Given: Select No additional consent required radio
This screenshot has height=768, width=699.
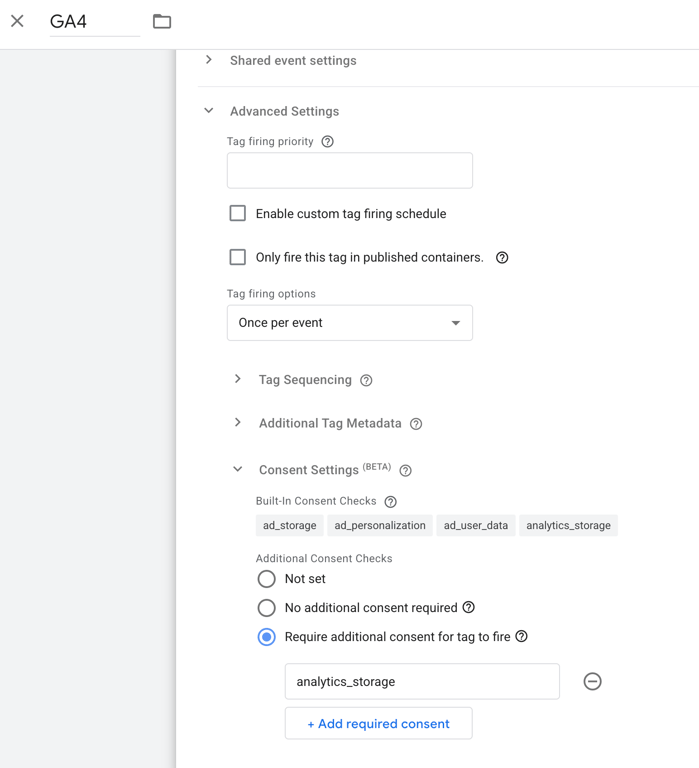Looking at the screenshot, I should pyautogui.click(x=266, y=608).
